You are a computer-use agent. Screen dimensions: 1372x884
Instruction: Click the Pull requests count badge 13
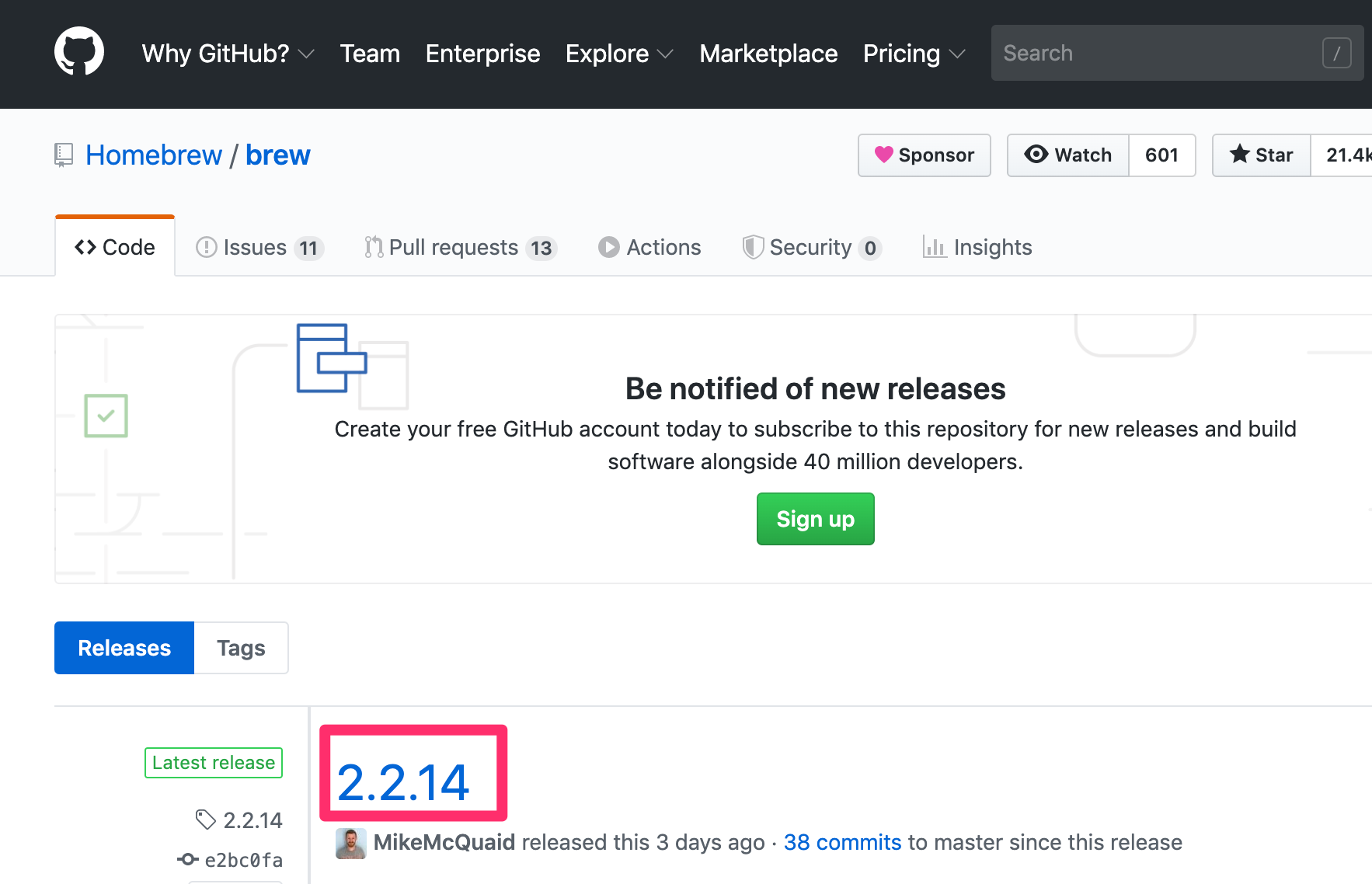pos(541,248)
